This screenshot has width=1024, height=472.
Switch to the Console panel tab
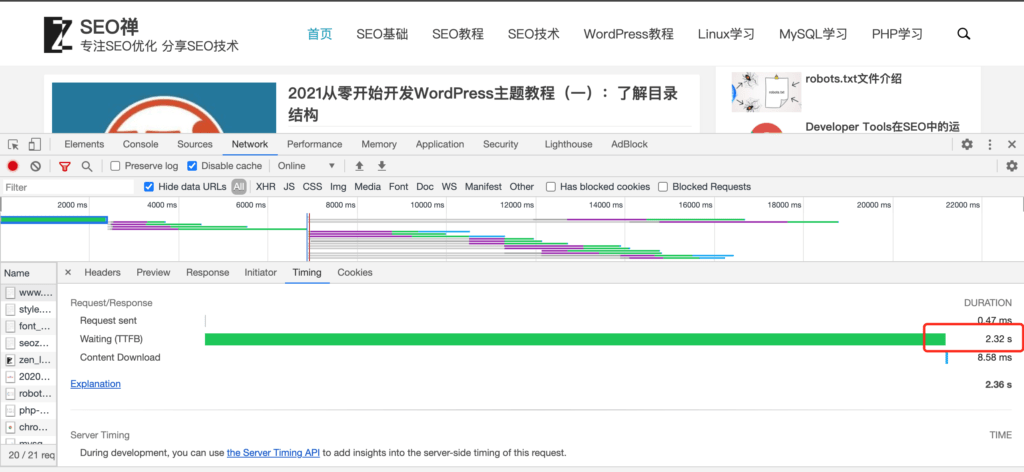(x=140, y=145)
